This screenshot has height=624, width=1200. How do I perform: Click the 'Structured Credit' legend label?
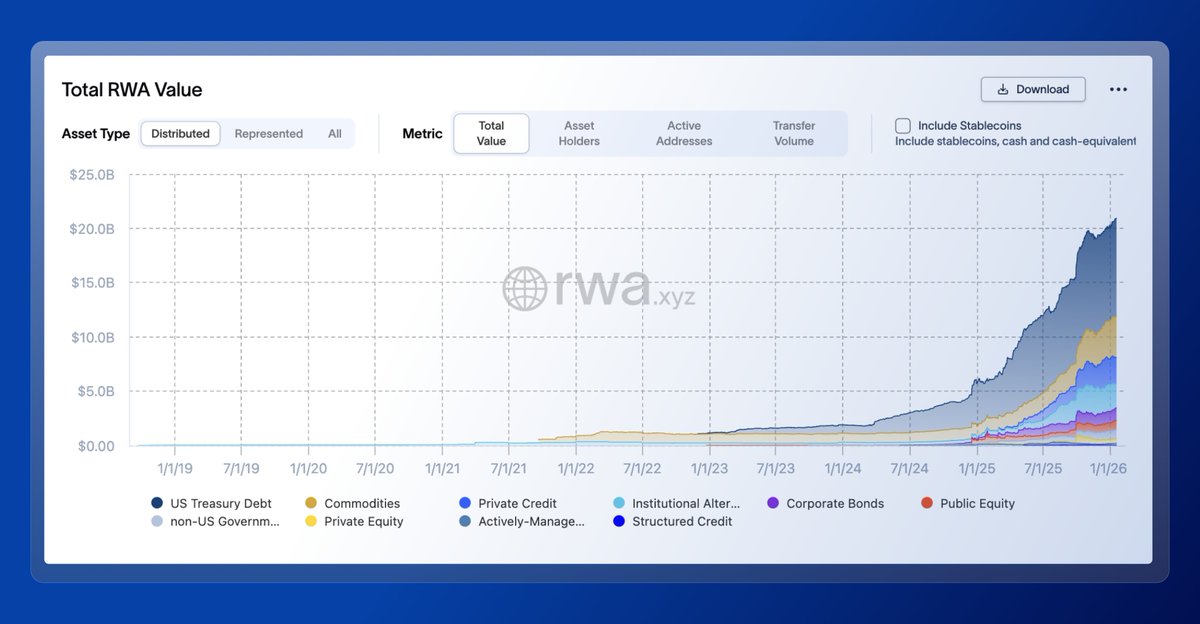coord(682,522)
